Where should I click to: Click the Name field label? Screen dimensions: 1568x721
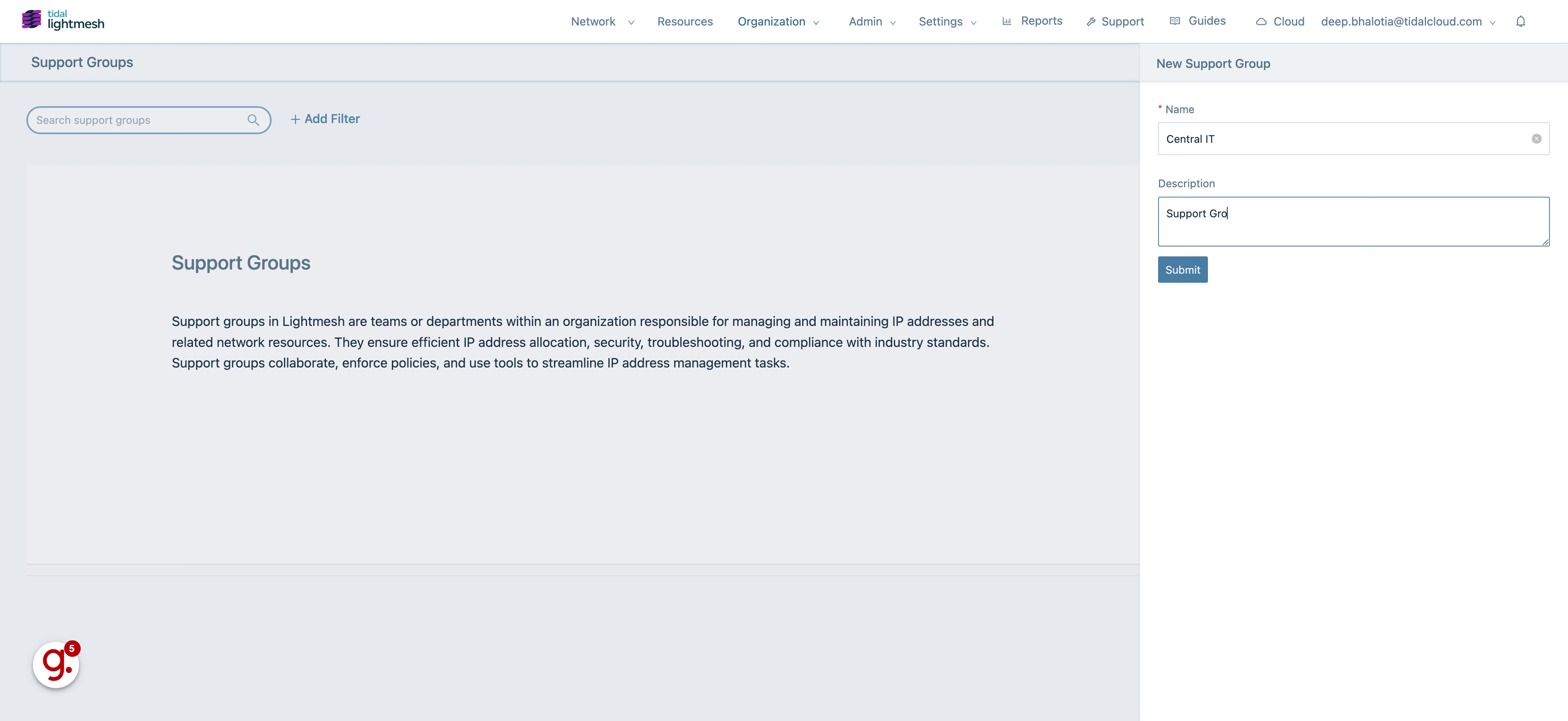1179,109
